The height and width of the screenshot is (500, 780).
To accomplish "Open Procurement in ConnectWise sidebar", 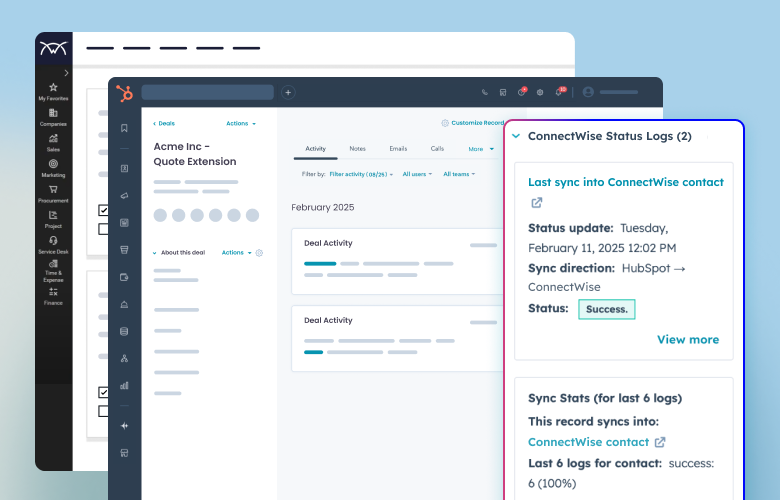I will [x=53, y=194].
